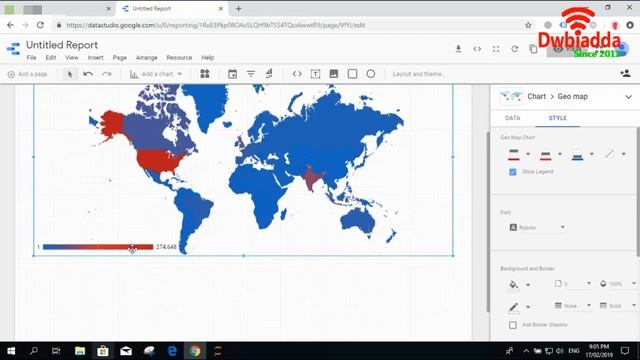Open the Resource menu
The width and height of the screenshot is (640, 360).
pyautogui.click(x=179, y=58)
